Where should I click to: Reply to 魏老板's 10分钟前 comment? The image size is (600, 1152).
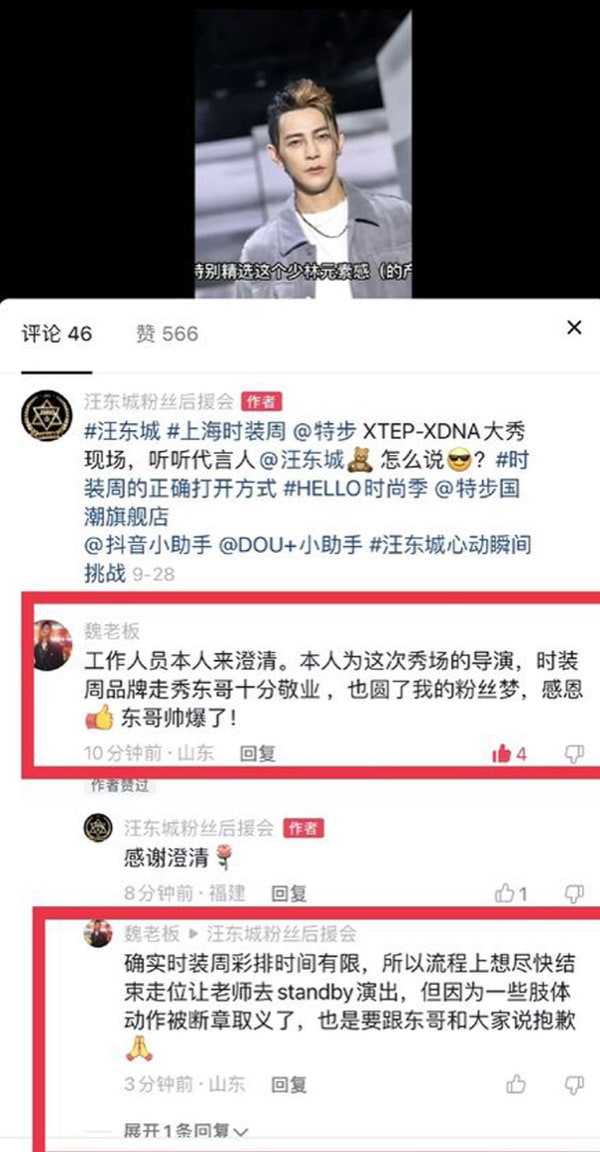coord(258,753)
